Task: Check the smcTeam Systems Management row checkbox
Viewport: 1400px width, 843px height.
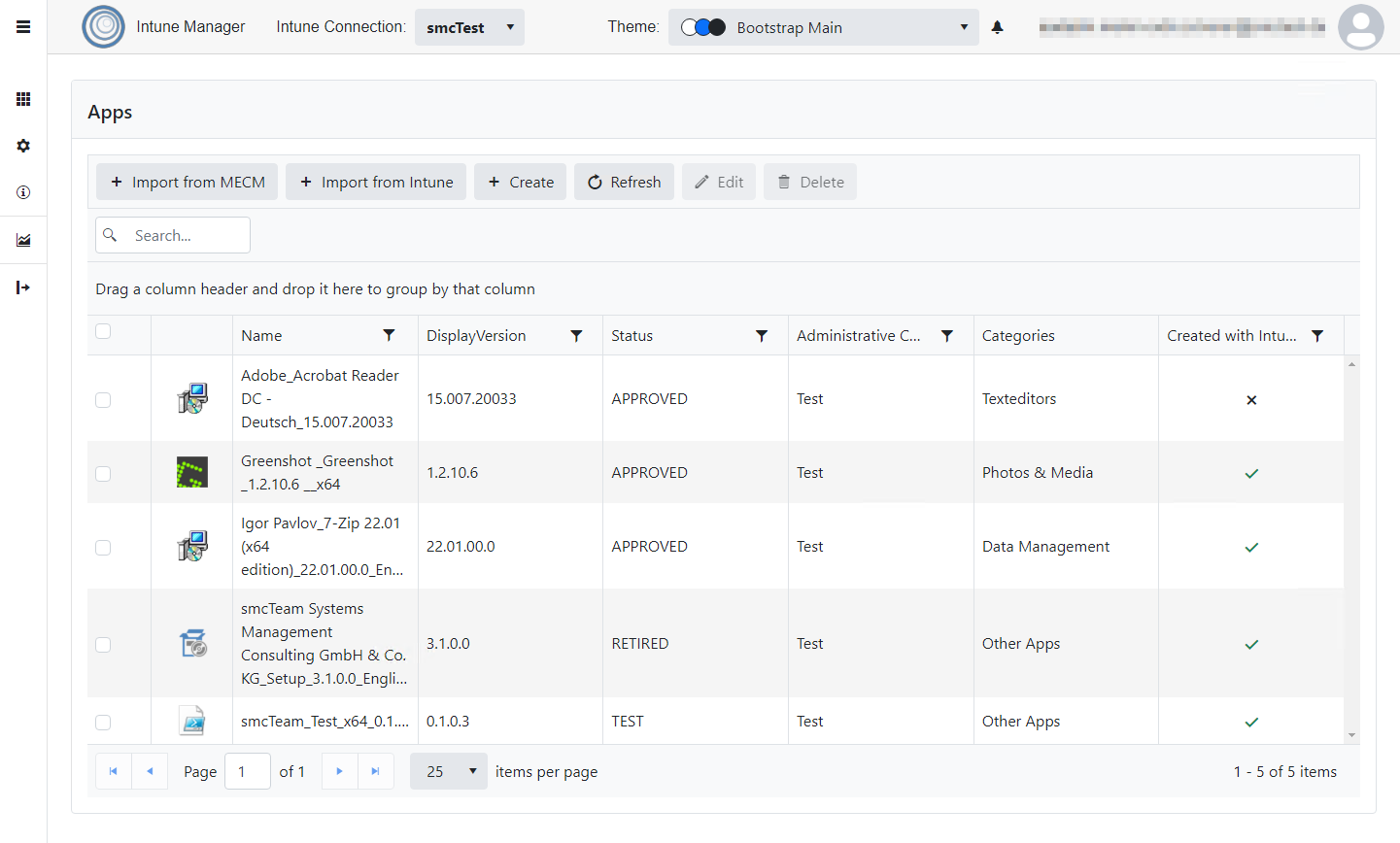Action: pos(103,645)
